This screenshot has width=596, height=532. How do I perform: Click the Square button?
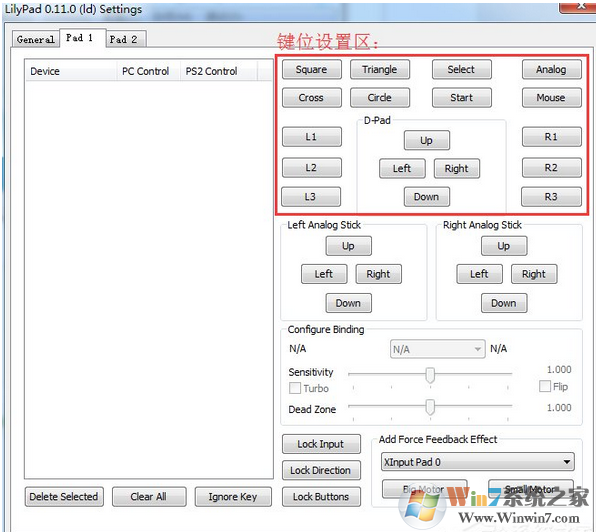coord(312,70)
